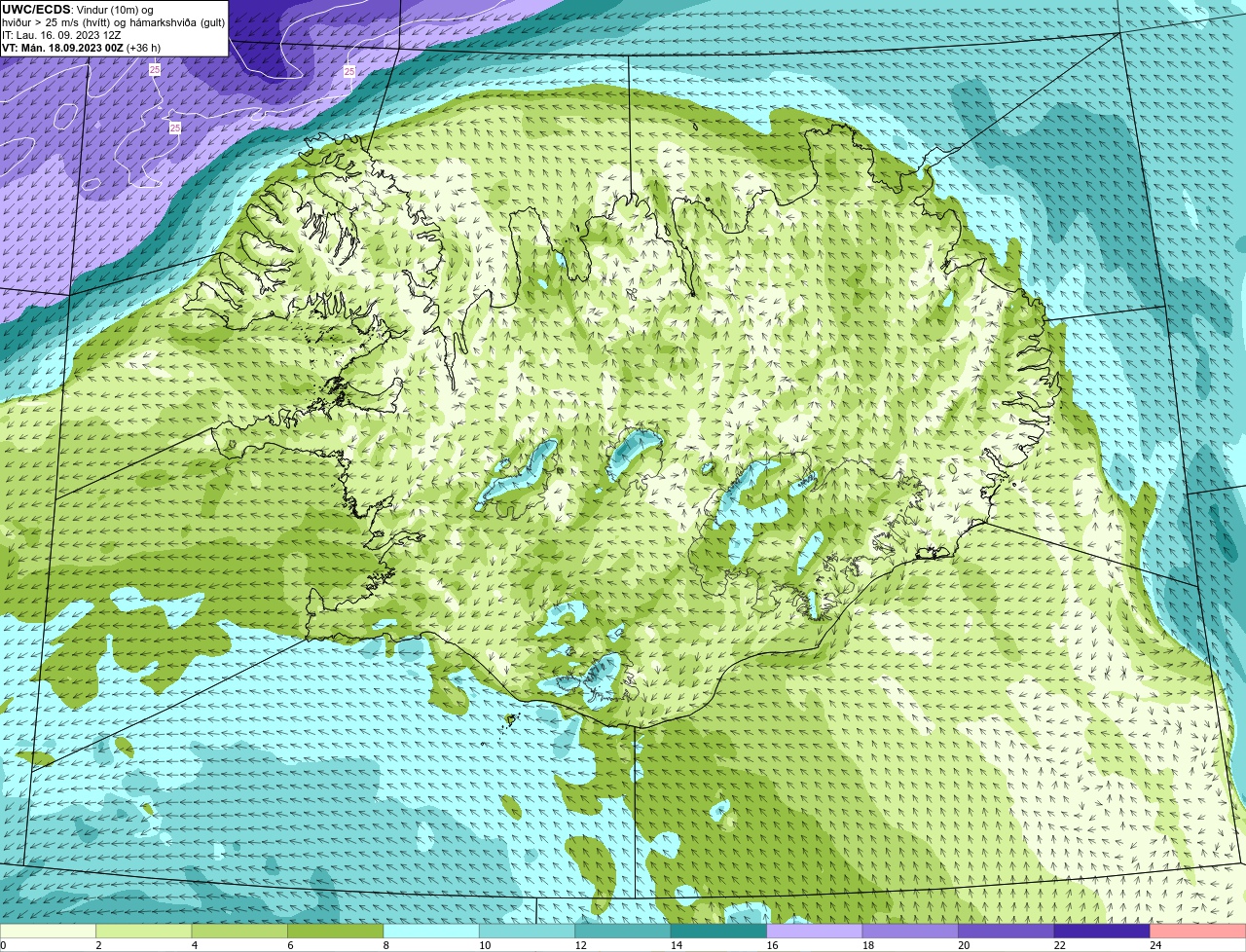
Task: Click the light lavender 16–18 m/s swatch
Action: click(x=815, y=931)
